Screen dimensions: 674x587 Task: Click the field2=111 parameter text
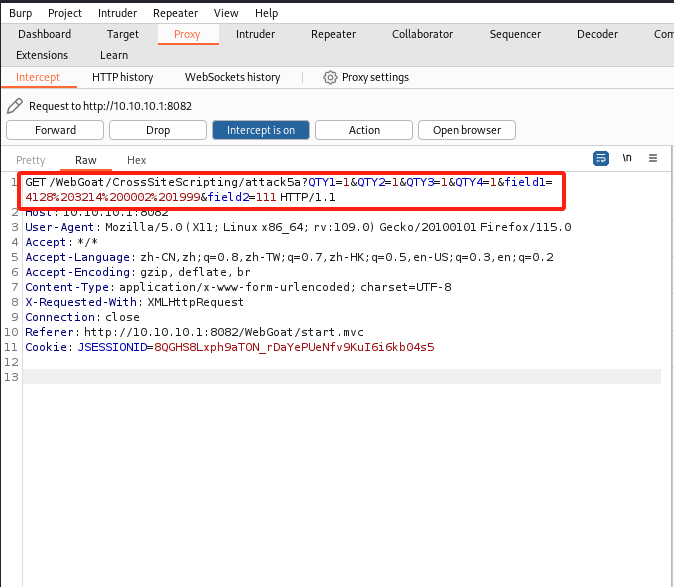(242, 197)
